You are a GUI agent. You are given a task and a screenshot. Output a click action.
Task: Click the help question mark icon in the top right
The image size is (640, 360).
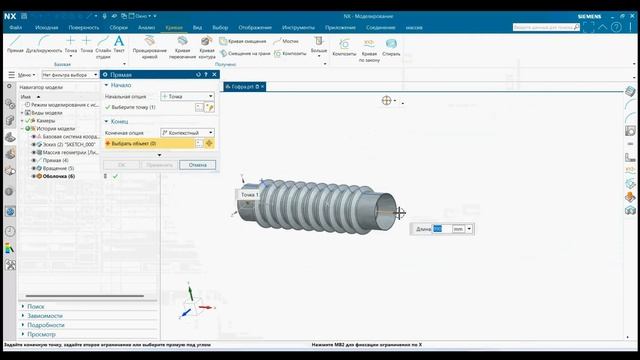(x=616, y=27)
